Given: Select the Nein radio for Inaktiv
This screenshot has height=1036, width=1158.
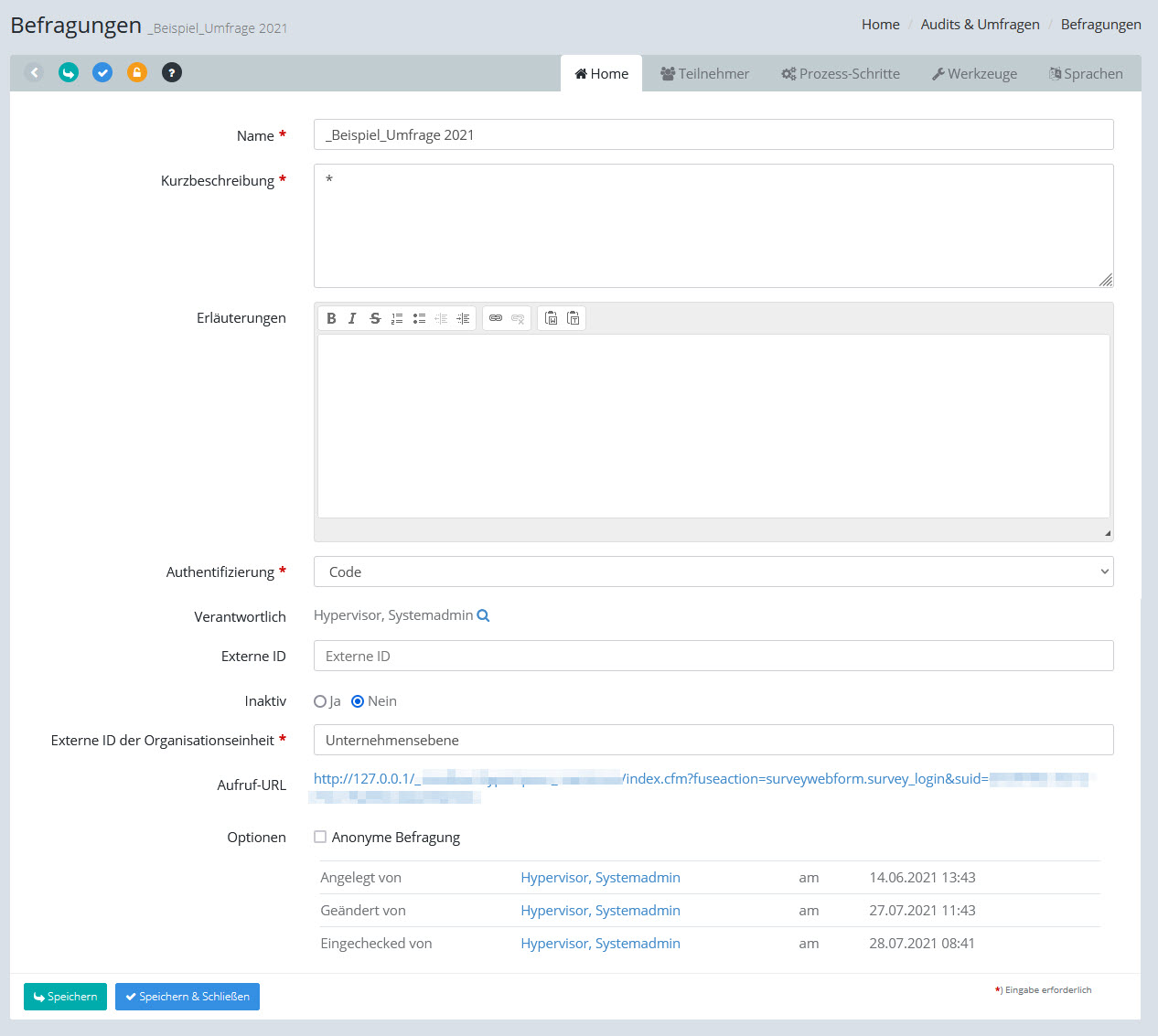Looking at the screenshot, I should click(358, 701).
